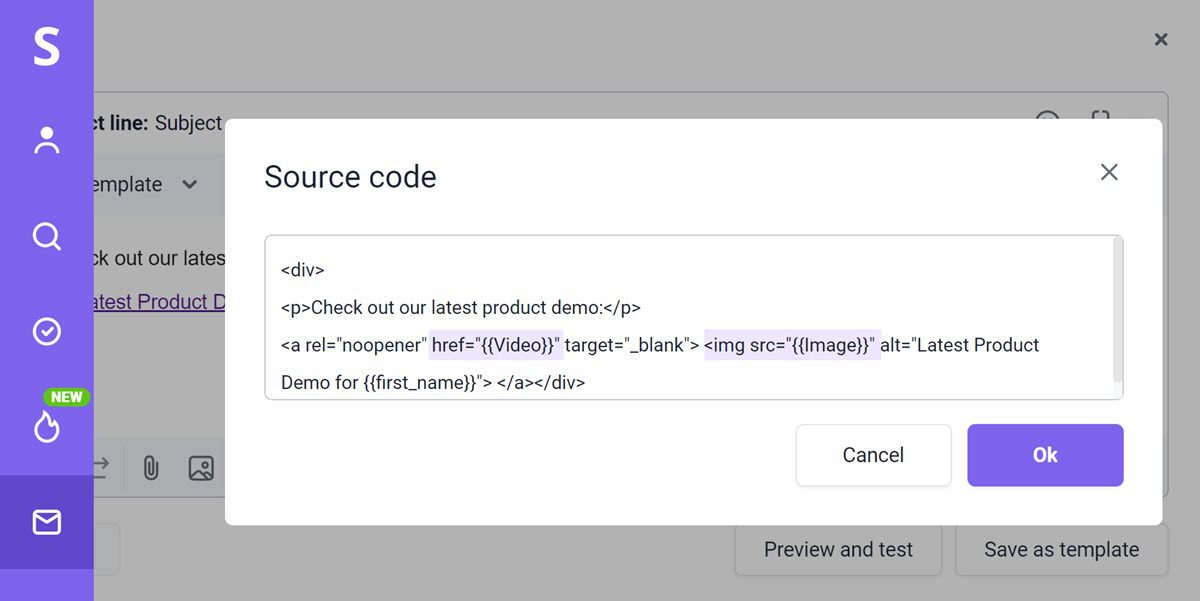Viewport: 1200px width, 601px height.
Task: Click the checkmark circle sidebar icon
Action: [46, 332]
